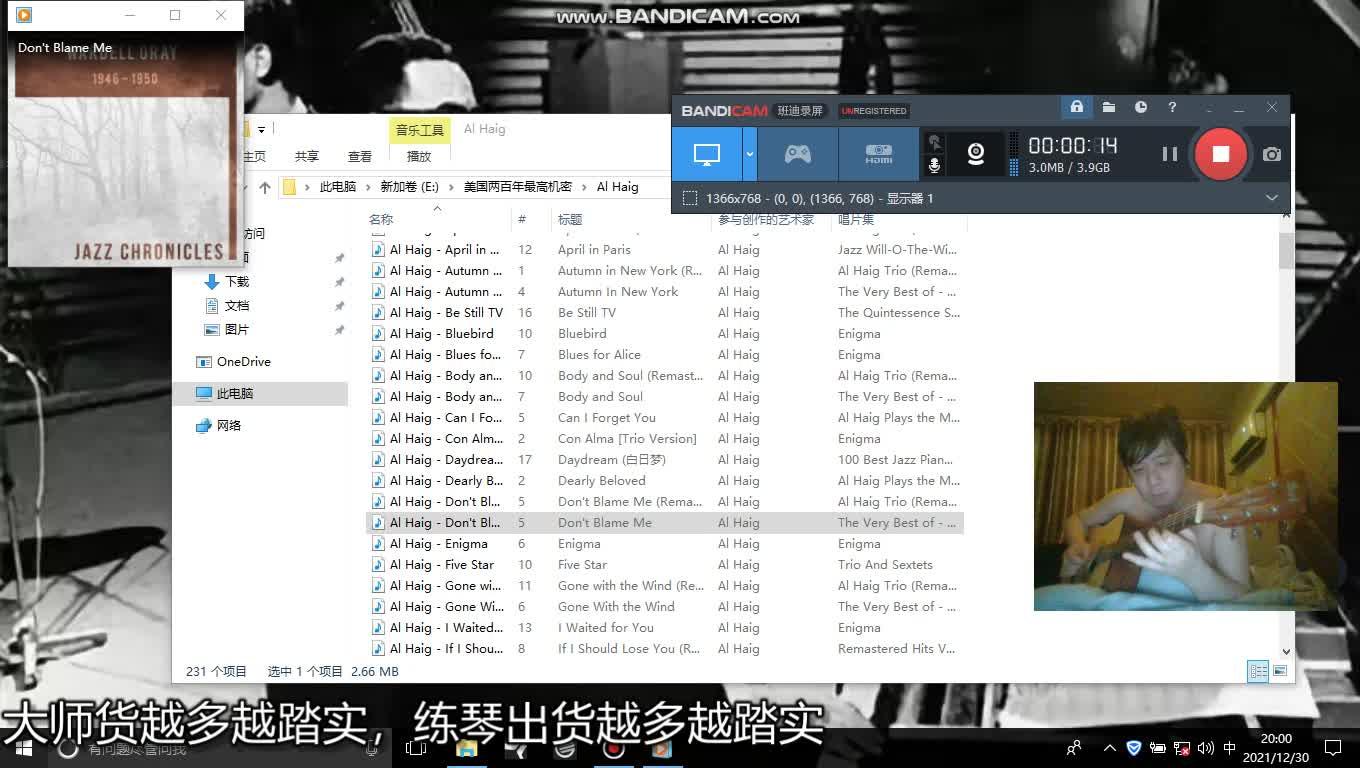
Task: Toggle mouse cursor effect in Bandicam
Action: coord(935,143)
